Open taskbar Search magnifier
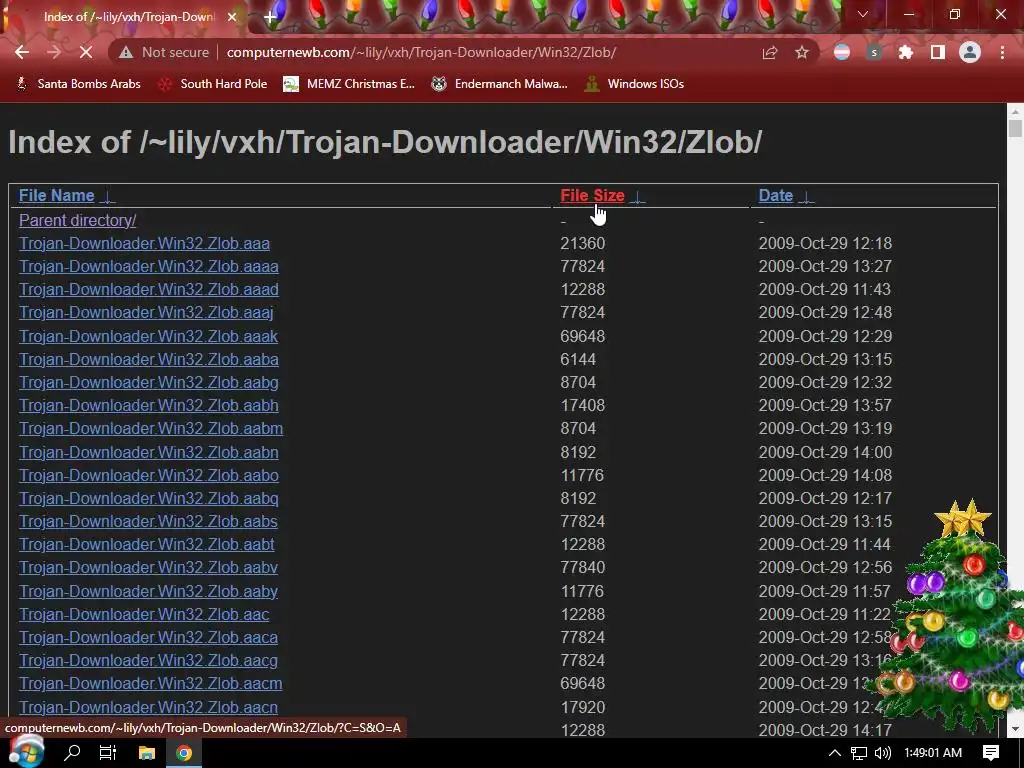The height and width of the screenshot is (768, 1024). 72,752
